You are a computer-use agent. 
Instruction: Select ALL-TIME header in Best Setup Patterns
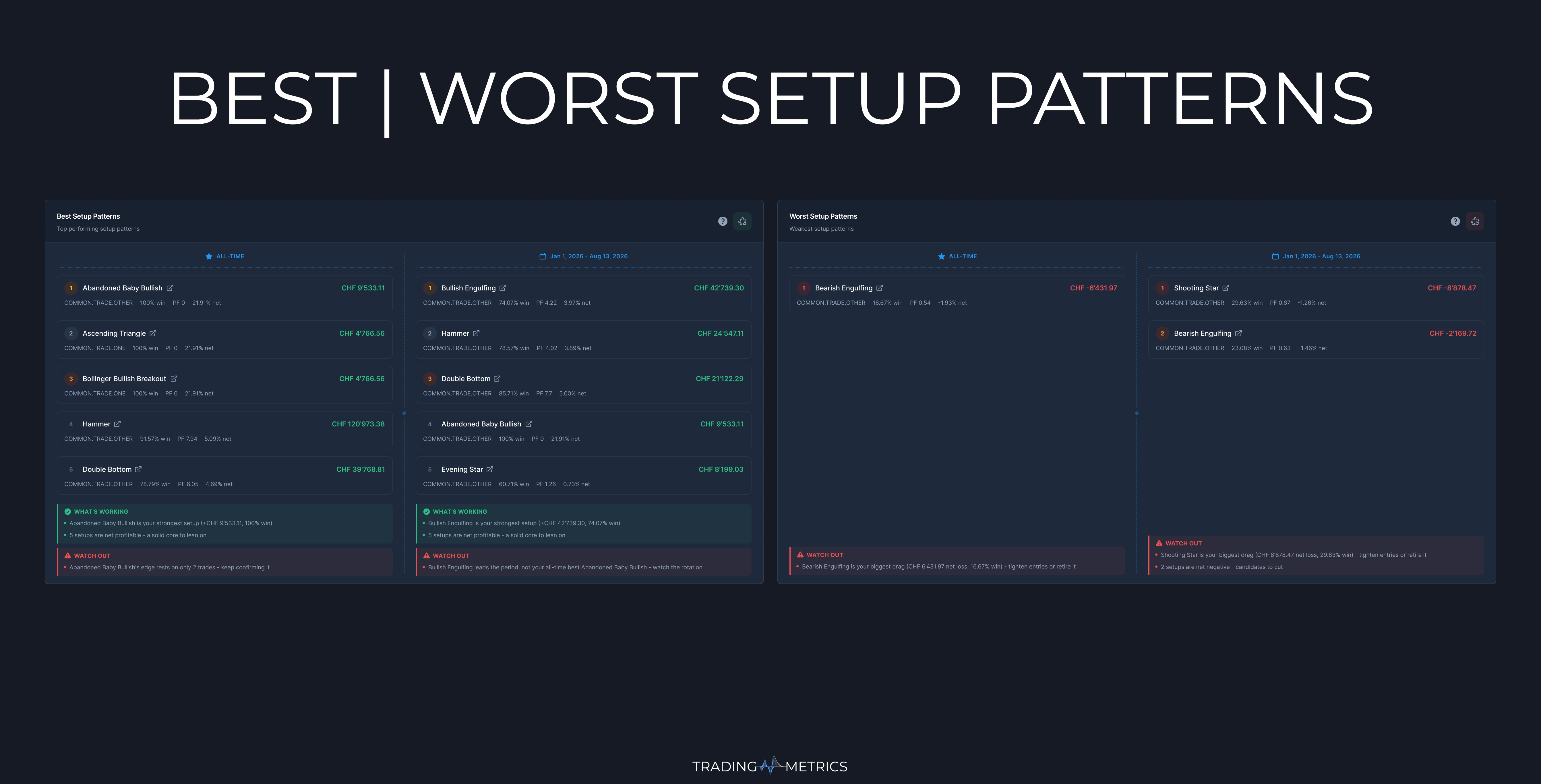coord(230,257)
